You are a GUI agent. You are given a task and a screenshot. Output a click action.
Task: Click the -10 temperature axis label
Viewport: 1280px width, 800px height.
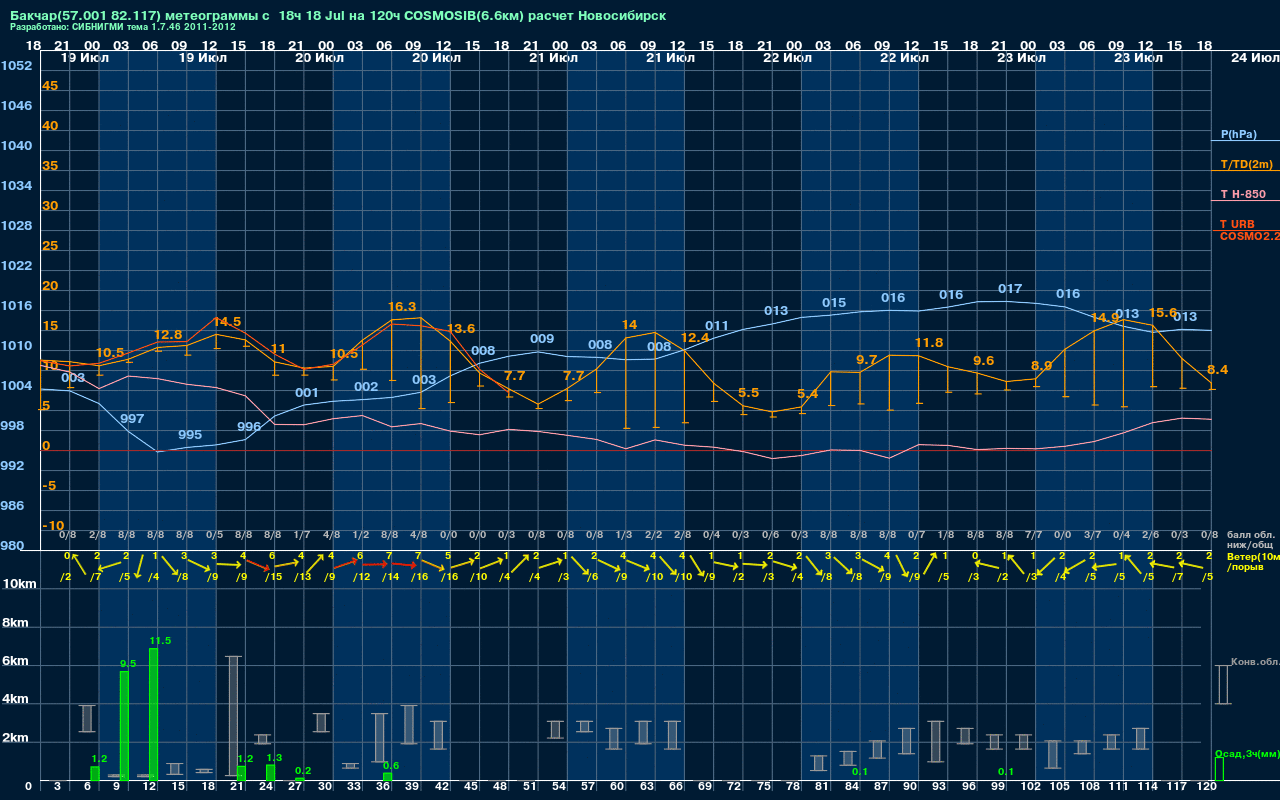coord(53,526)
